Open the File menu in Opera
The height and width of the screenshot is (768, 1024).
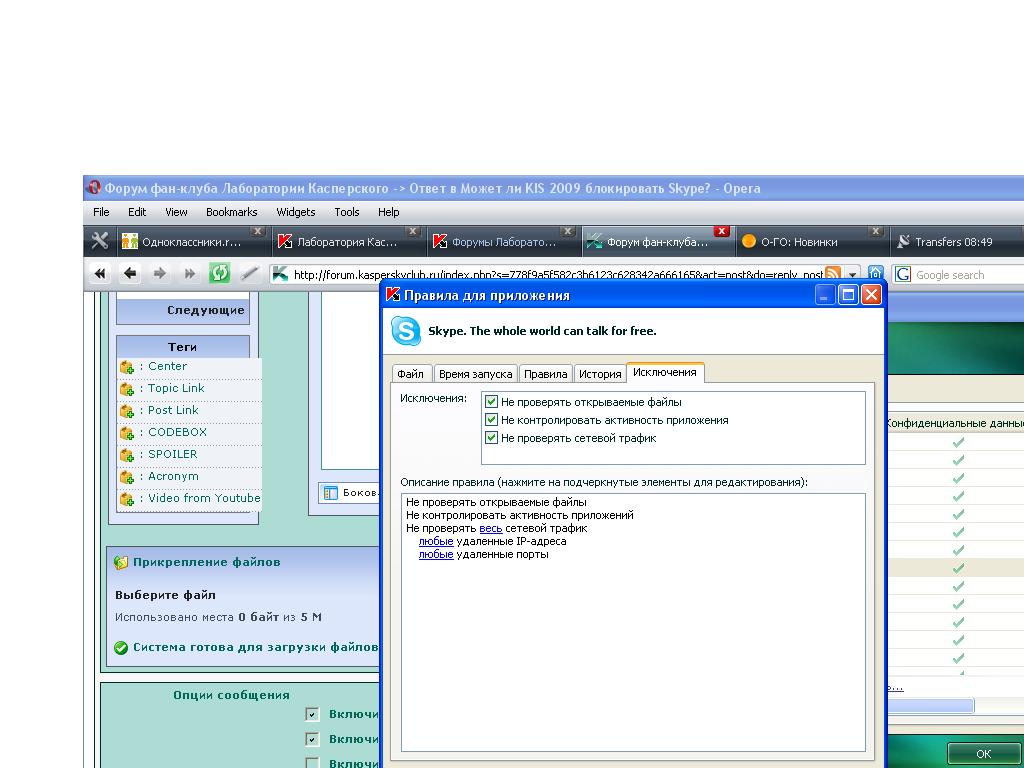tap(101, 212)
